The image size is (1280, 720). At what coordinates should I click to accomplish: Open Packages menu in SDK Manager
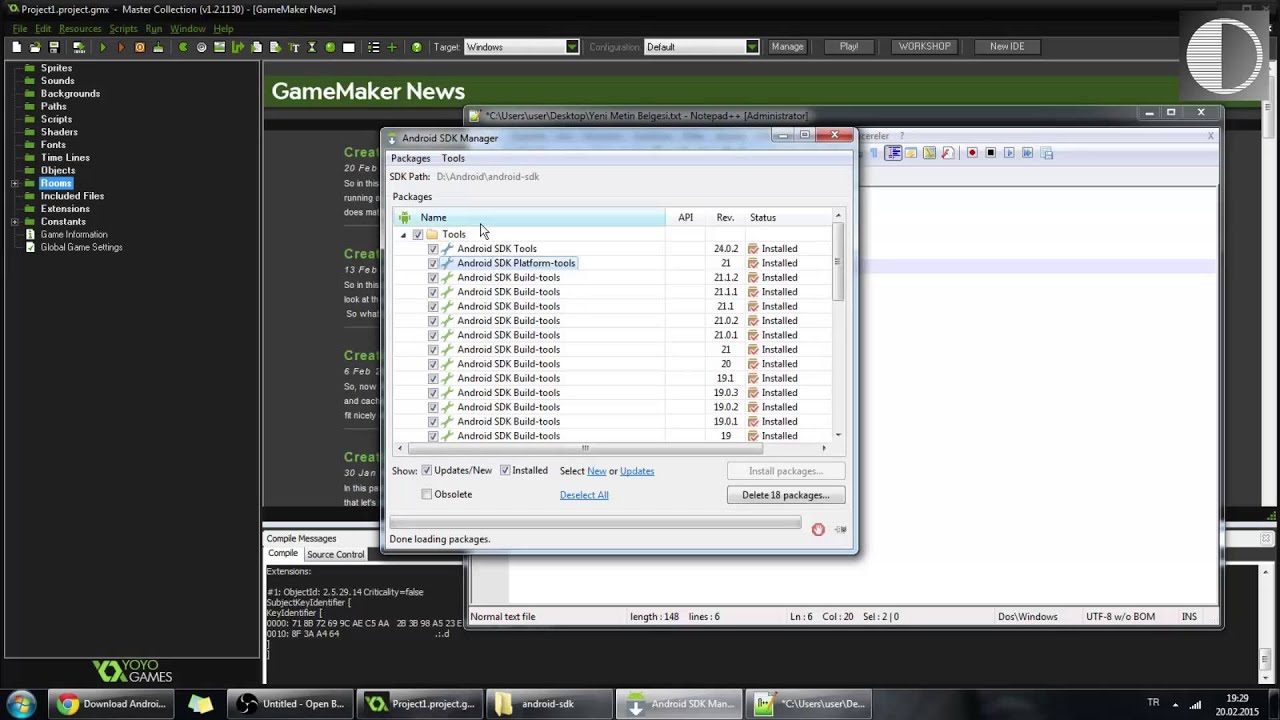410,158
